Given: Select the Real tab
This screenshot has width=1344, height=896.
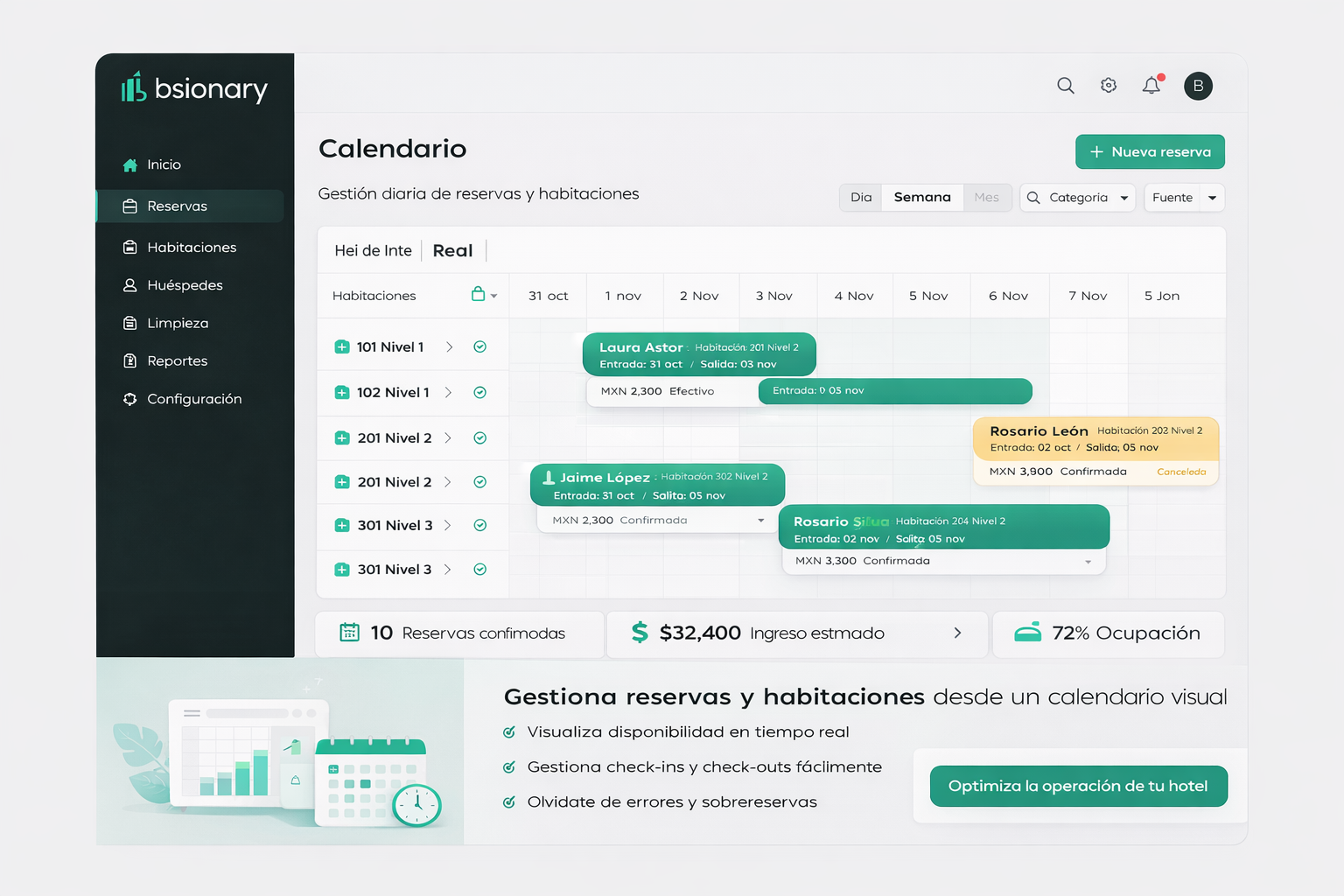Looking at the screenshot, I should tap(452, 251).
